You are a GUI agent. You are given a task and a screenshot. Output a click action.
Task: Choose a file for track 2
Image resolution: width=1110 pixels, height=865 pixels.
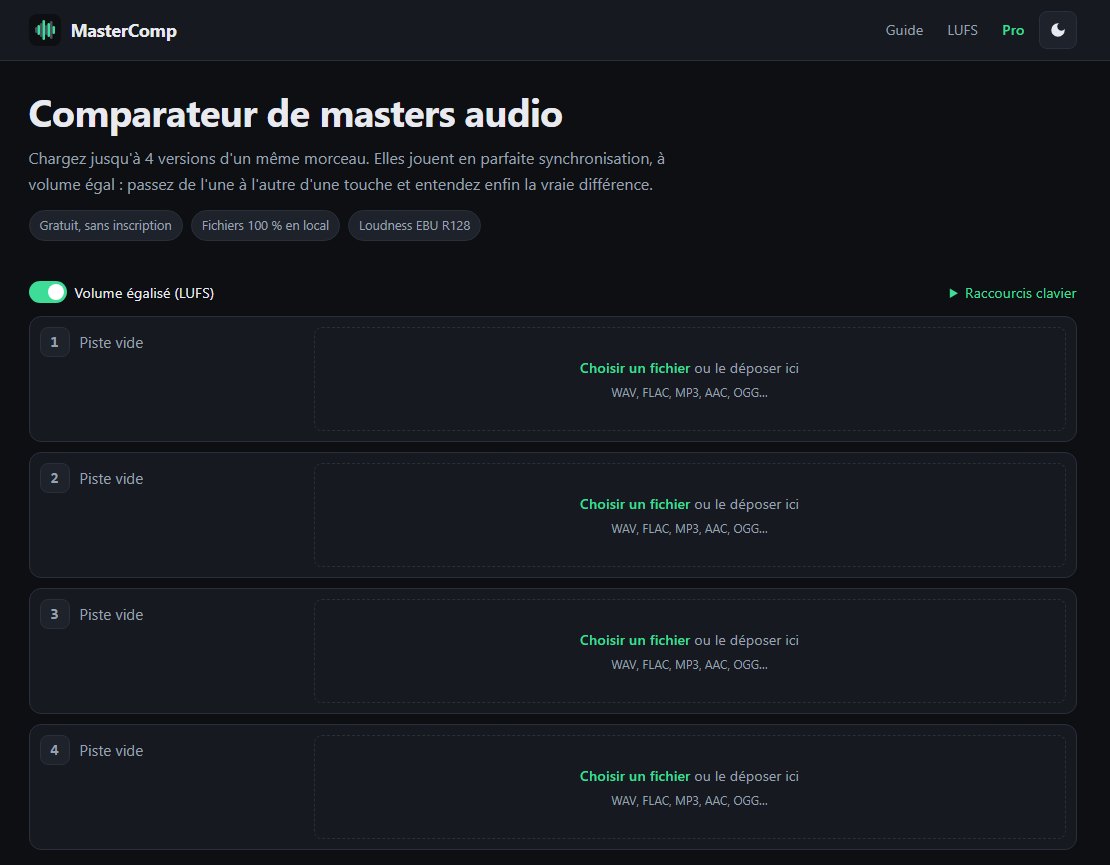click(x=634, y=504)
